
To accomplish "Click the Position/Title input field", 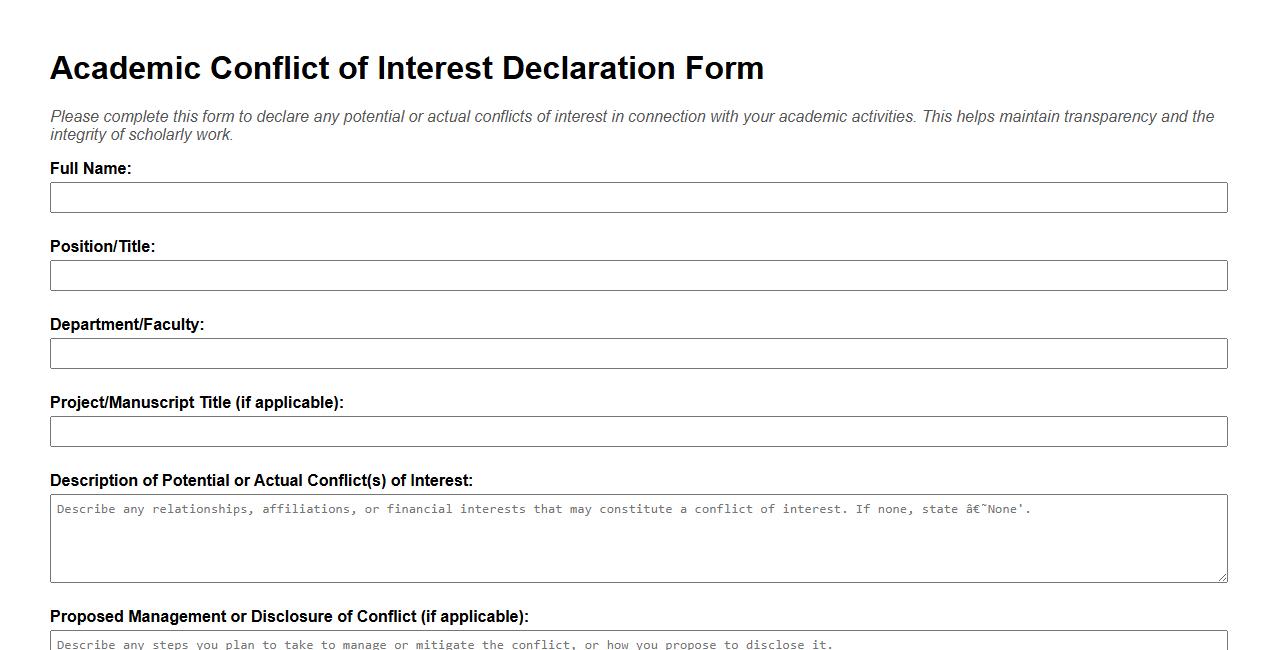I will (x=638, y=275).
